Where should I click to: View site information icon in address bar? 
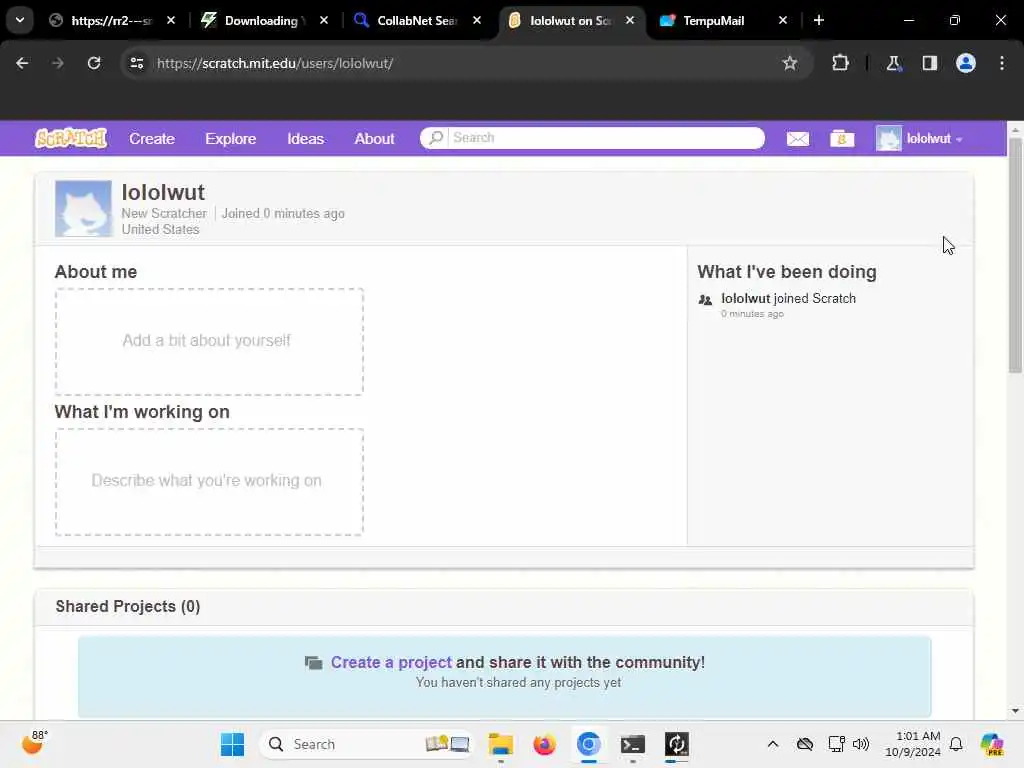pos(136,63)
